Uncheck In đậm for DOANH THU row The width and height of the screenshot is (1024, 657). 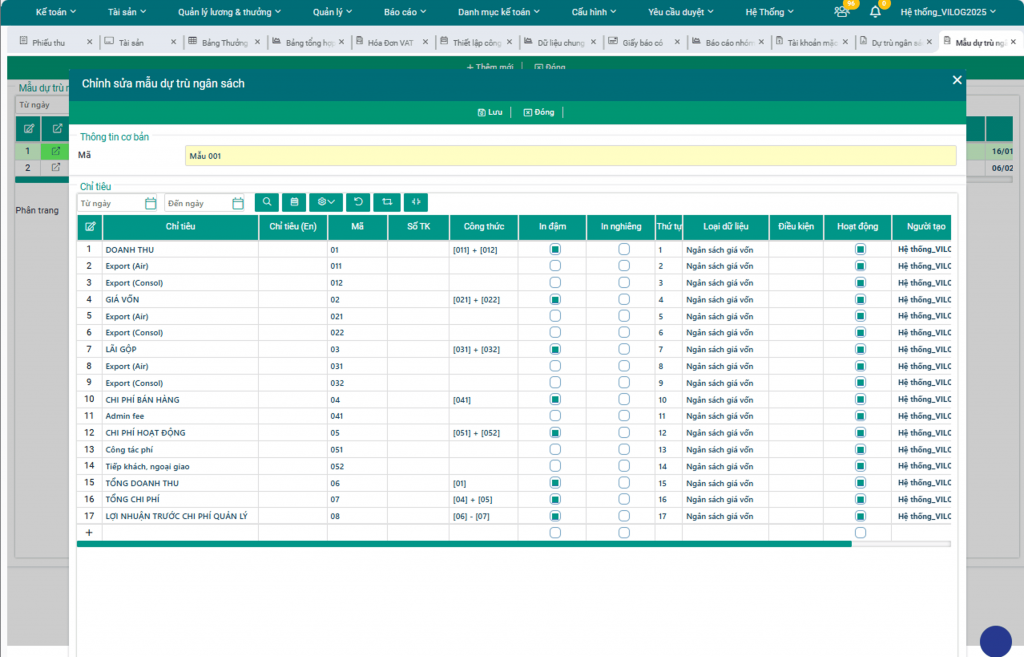pos(555,249)
